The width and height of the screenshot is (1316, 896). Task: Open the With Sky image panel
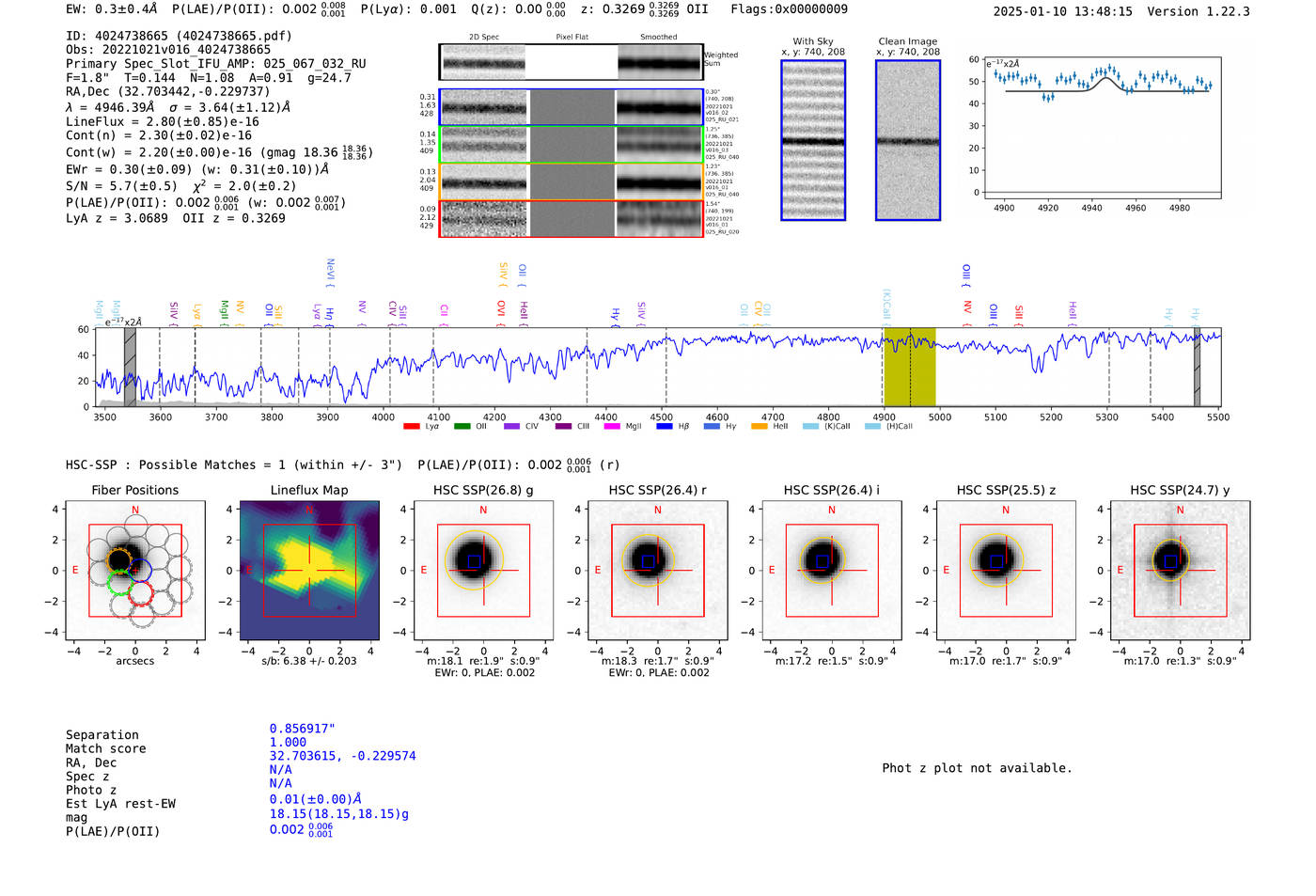[x=813, y=140]
